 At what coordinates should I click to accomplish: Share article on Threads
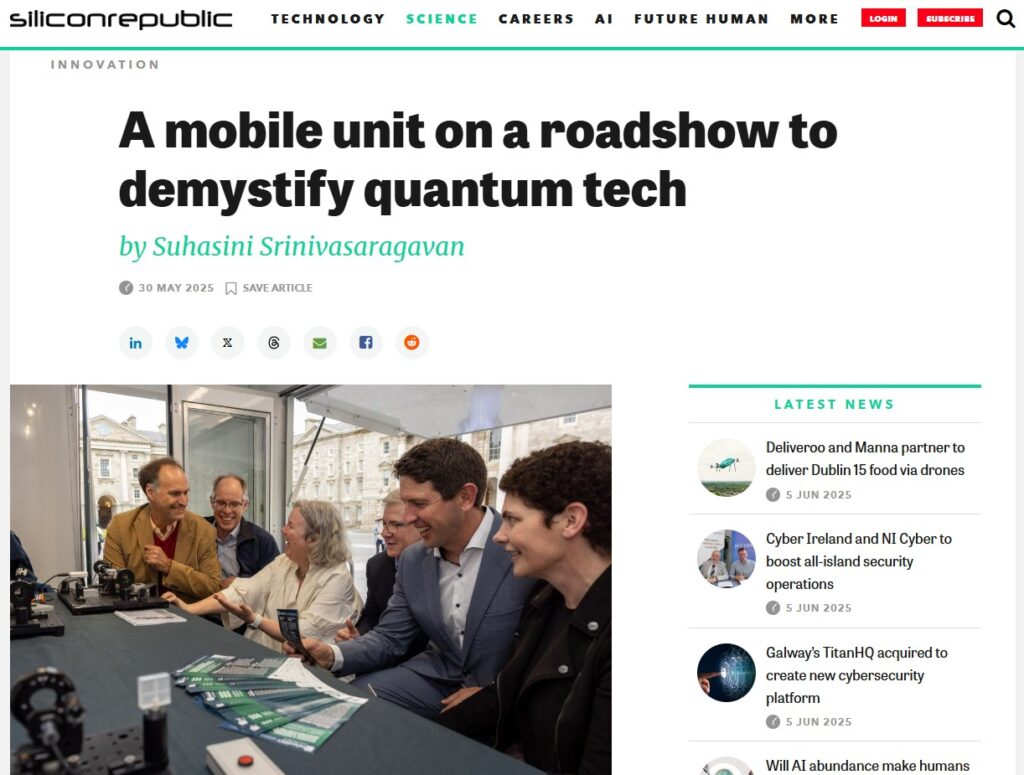(x=274, y=343)
